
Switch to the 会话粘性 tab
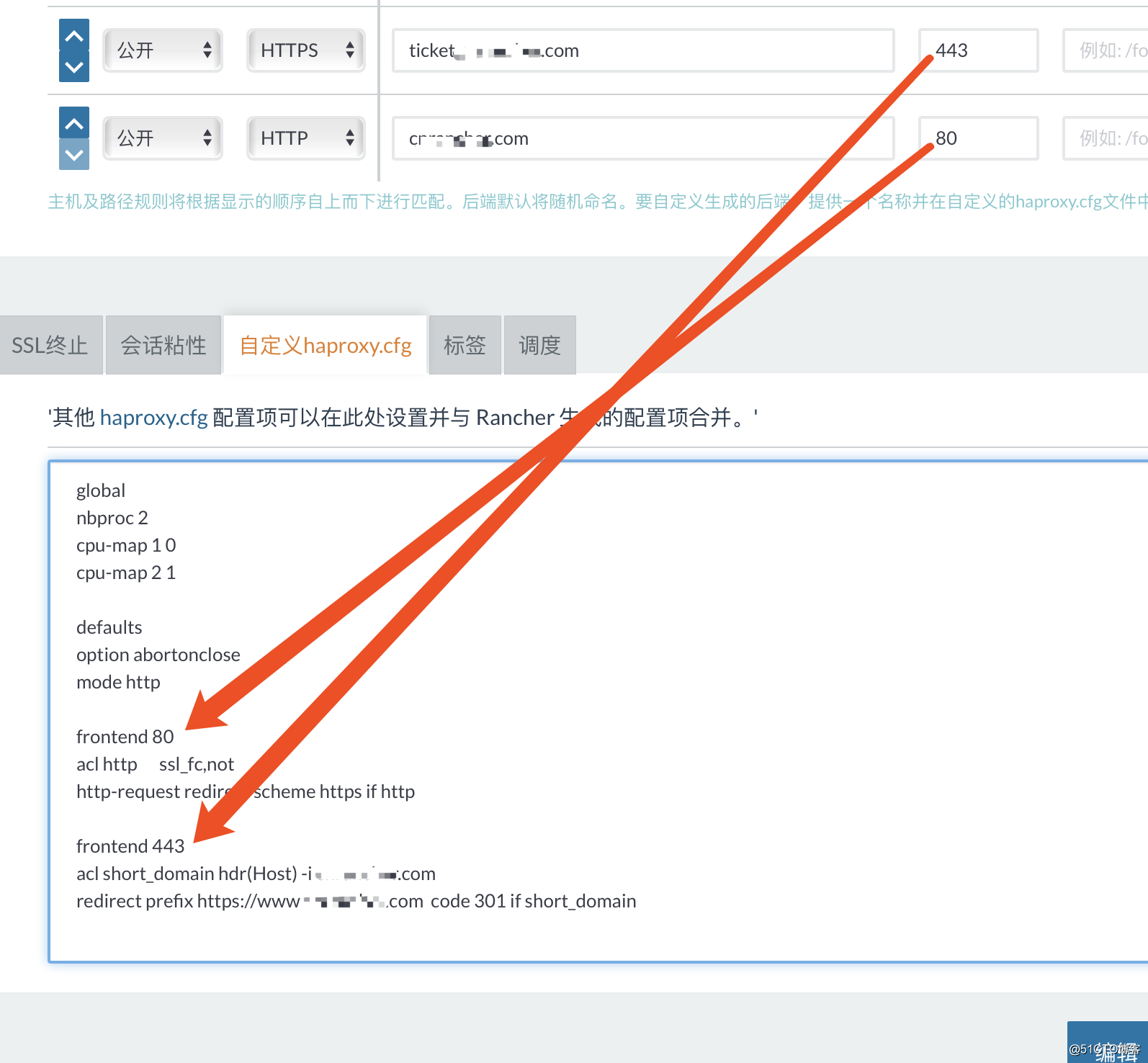[163, 345]
